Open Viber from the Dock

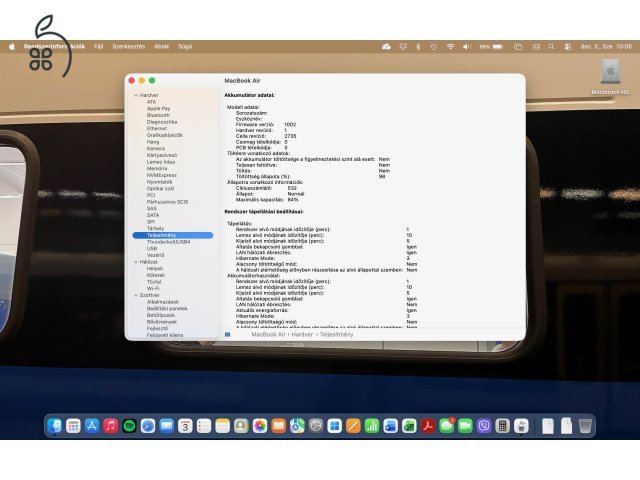tap(484, 426)
